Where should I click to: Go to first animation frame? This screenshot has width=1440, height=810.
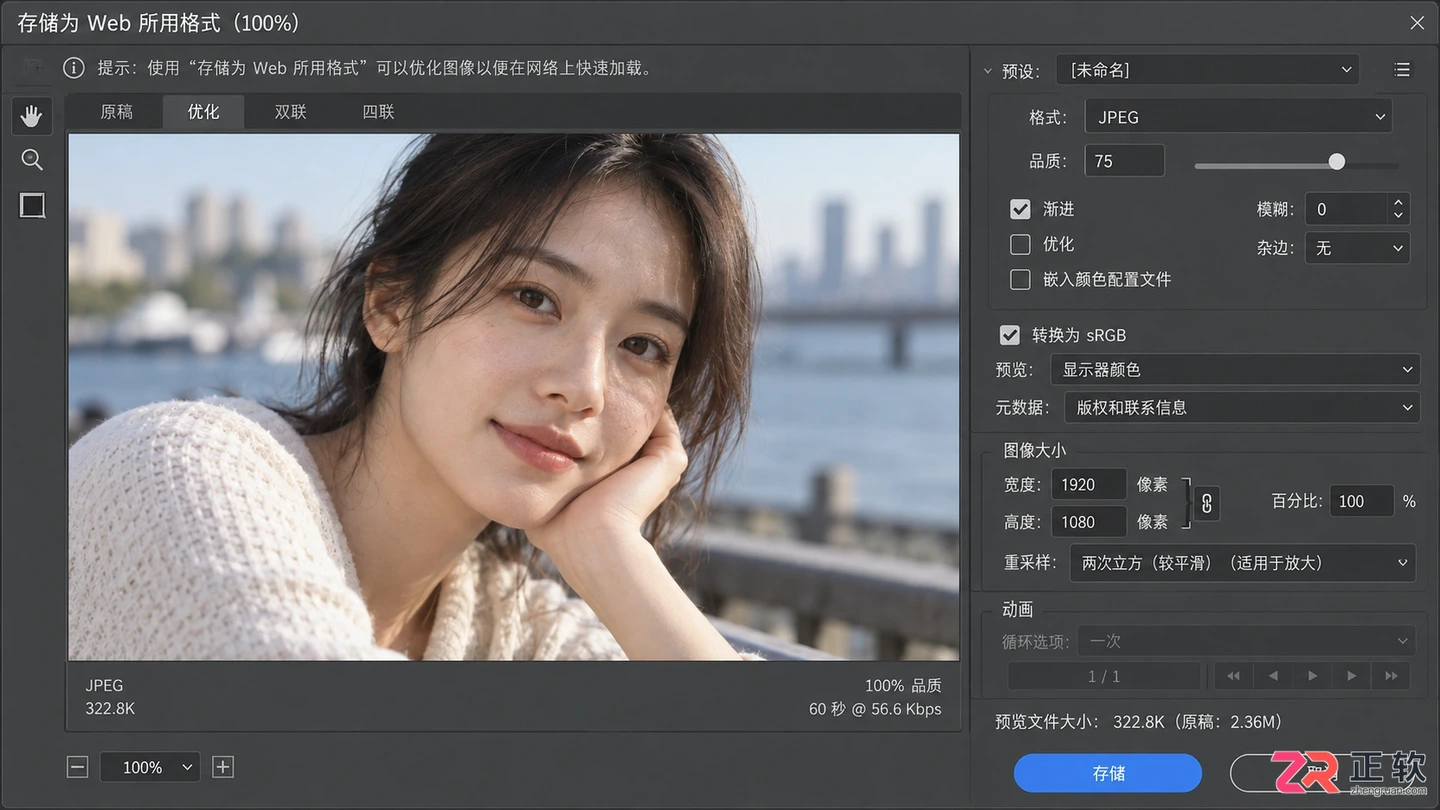(x=1234, y=676)
